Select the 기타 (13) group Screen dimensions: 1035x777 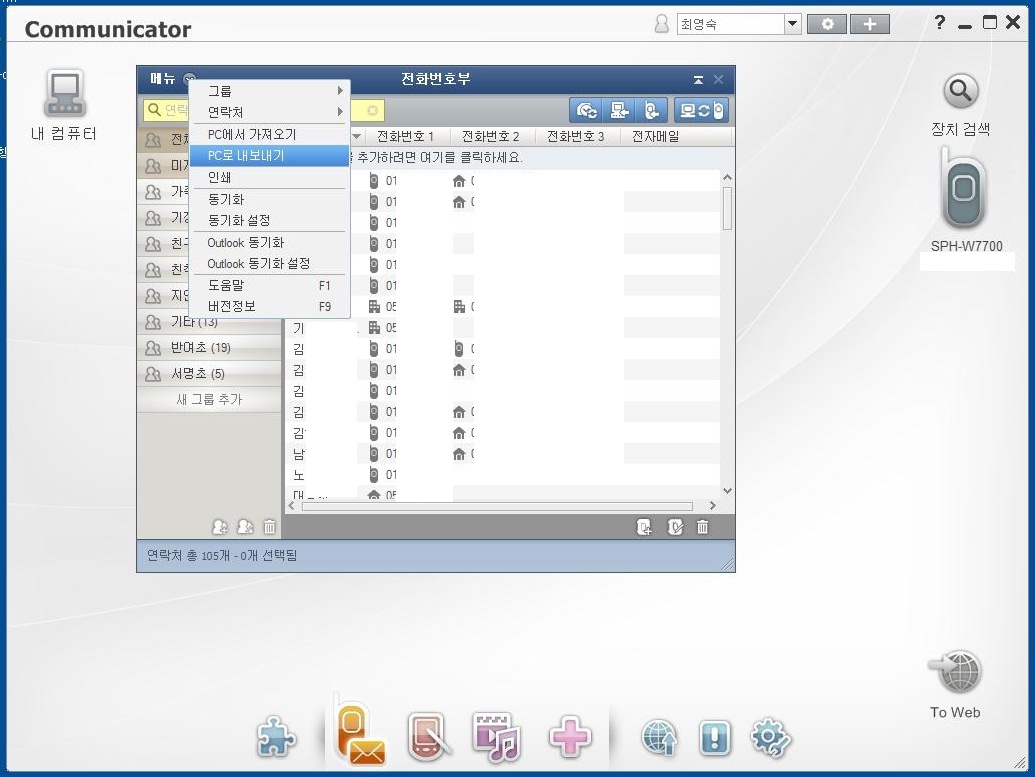209,322
